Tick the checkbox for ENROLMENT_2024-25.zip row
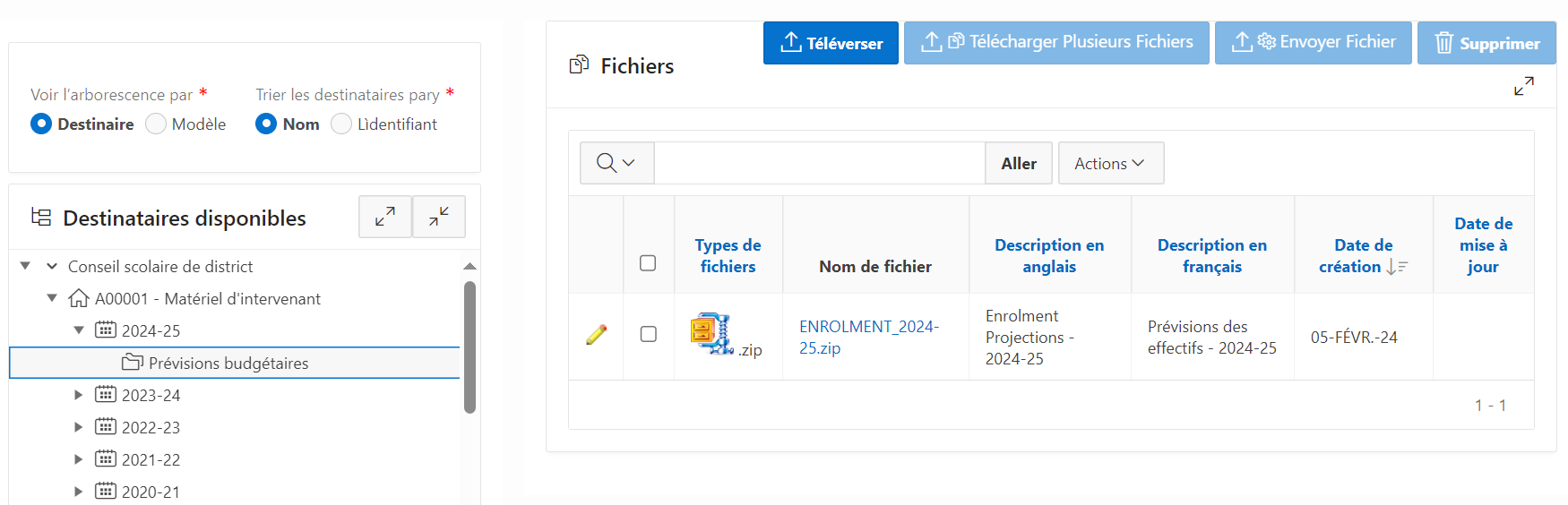 (649, 334)
